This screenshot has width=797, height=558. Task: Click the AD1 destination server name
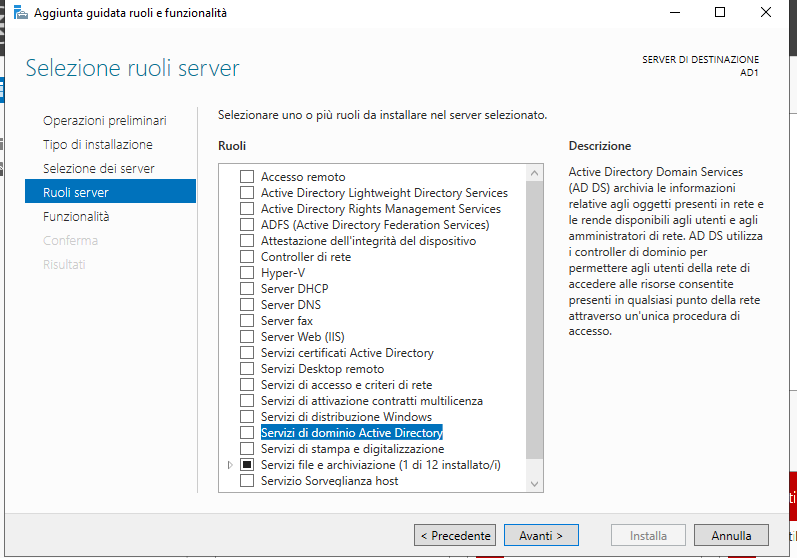coord(749,73)
